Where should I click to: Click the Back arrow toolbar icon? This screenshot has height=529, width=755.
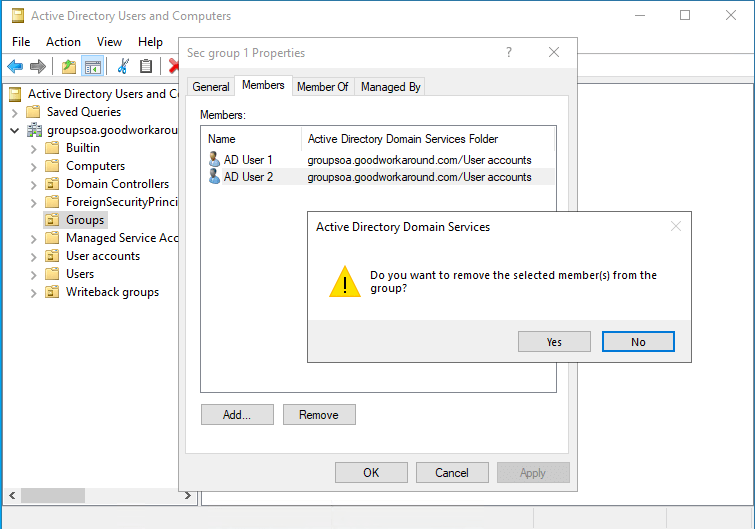pos(15,66)
